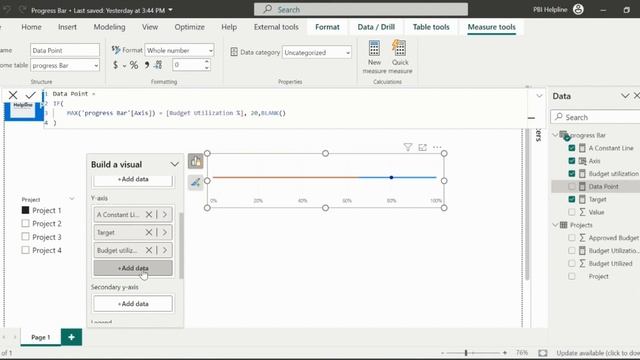This screenshot has width=640, height=360.
Task: Open the View ribbon tab
Action: click(x=150, y=27)
